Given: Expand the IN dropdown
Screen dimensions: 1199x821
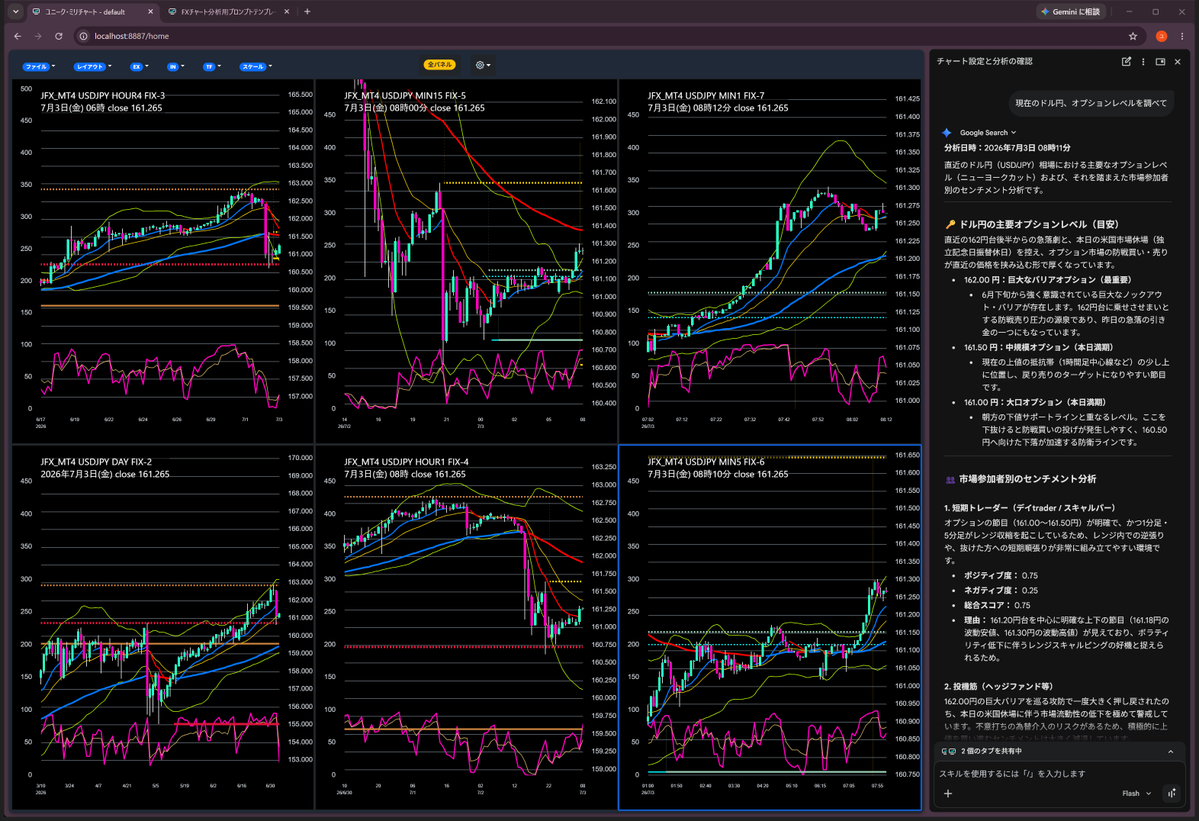Looking at the screenshot, I should 176,67.
